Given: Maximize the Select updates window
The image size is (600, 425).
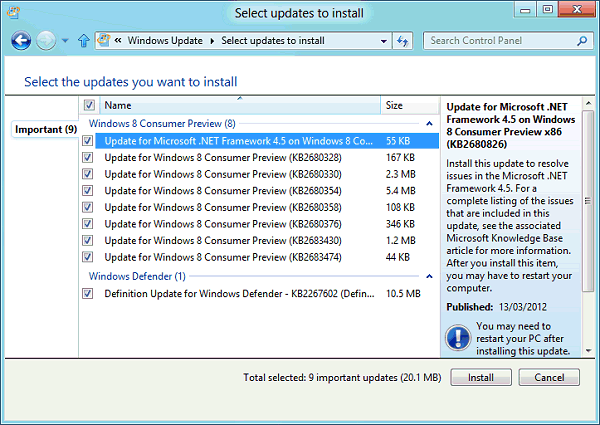Looking at the screenshot, I should pyautogui.click(x=548, y=10).
